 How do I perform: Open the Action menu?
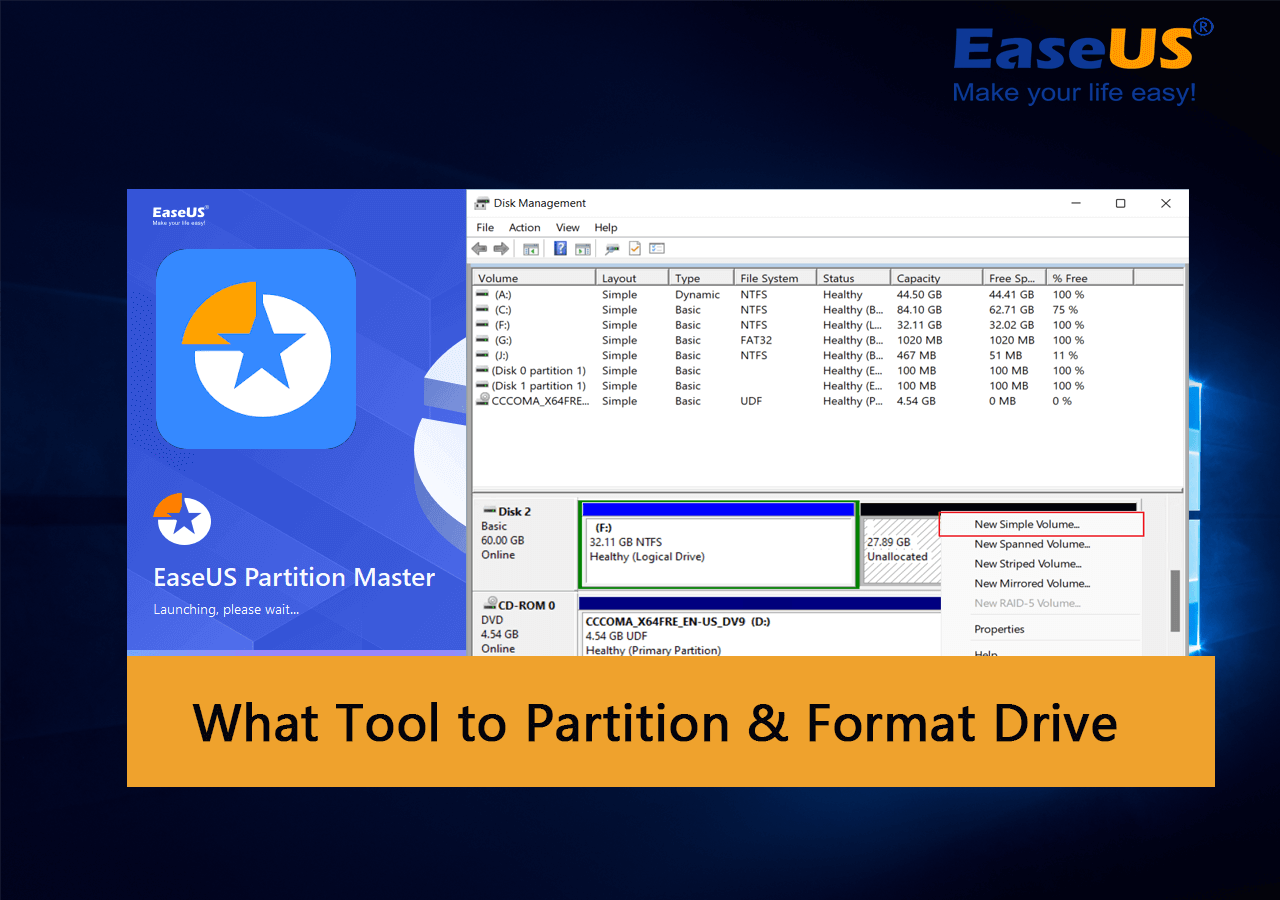click(524, 227)
